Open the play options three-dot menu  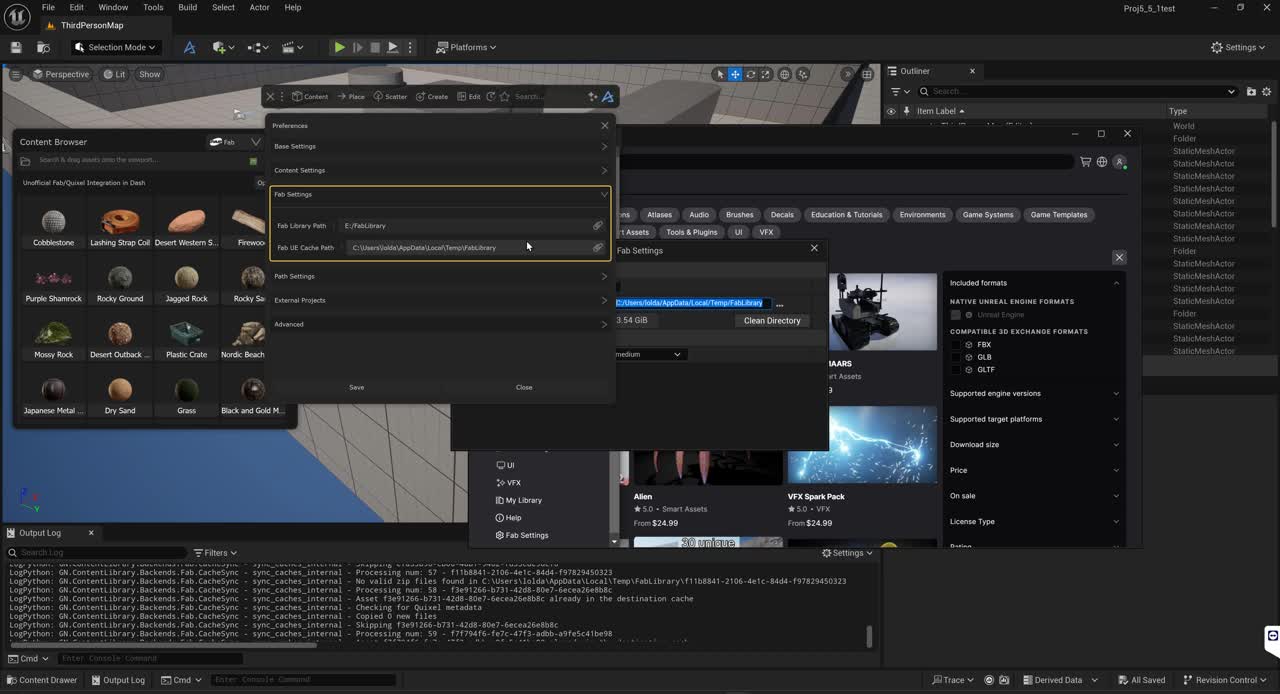tap(411, 47)
